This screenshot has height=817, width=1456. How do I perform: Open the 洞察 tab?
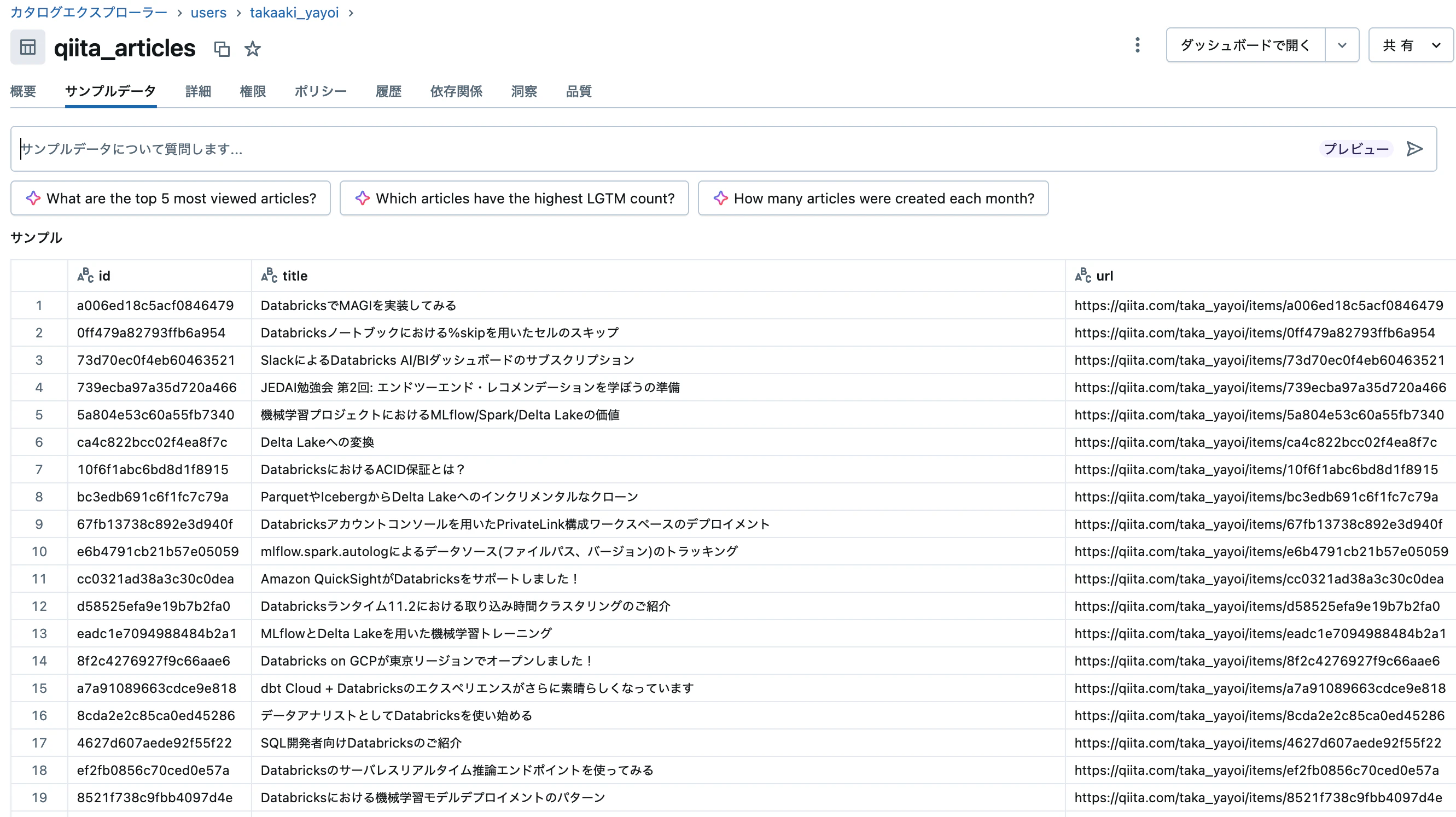(524, 91)
